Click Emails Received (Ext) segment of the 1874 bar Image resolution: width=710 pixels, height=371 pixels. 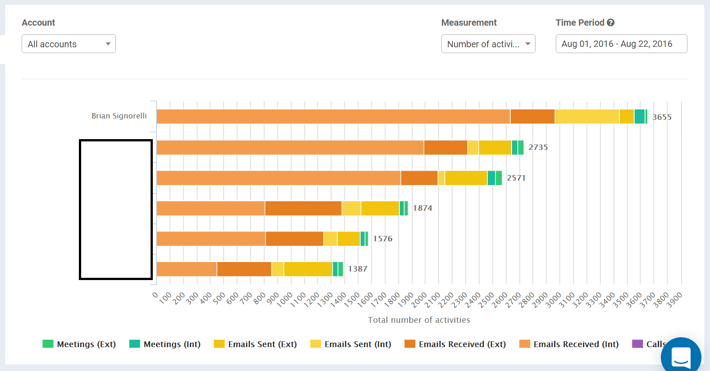[303, 208]
